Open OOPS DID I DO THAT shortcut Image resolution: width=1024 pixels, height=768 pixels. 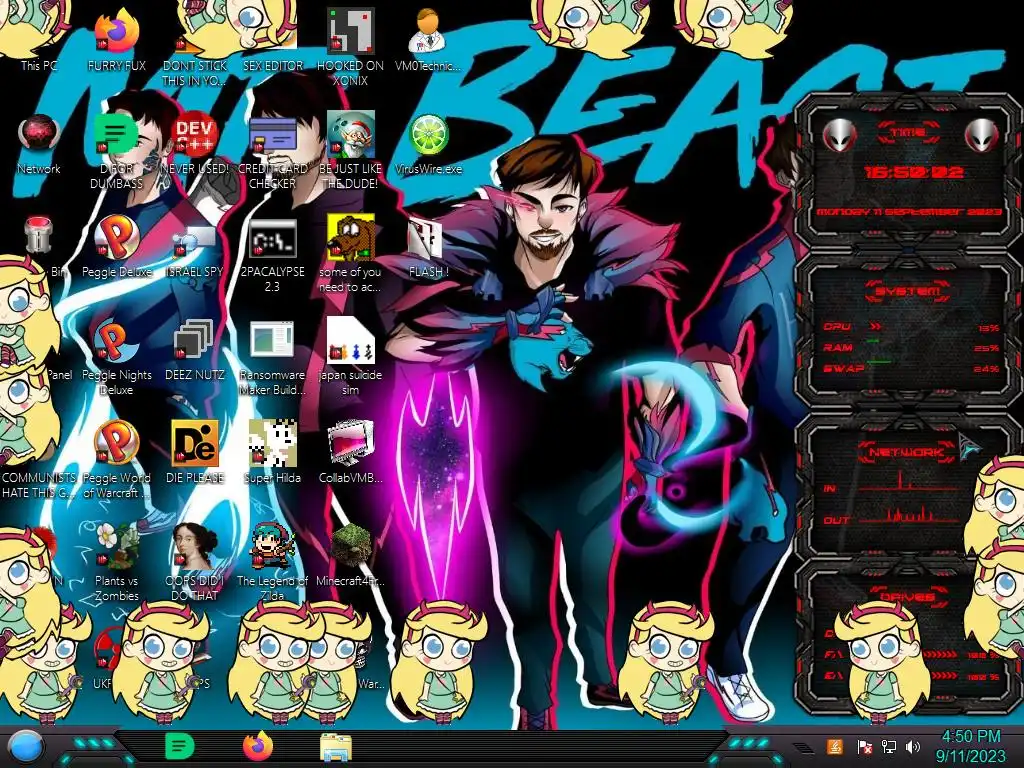tap(195, 562)
